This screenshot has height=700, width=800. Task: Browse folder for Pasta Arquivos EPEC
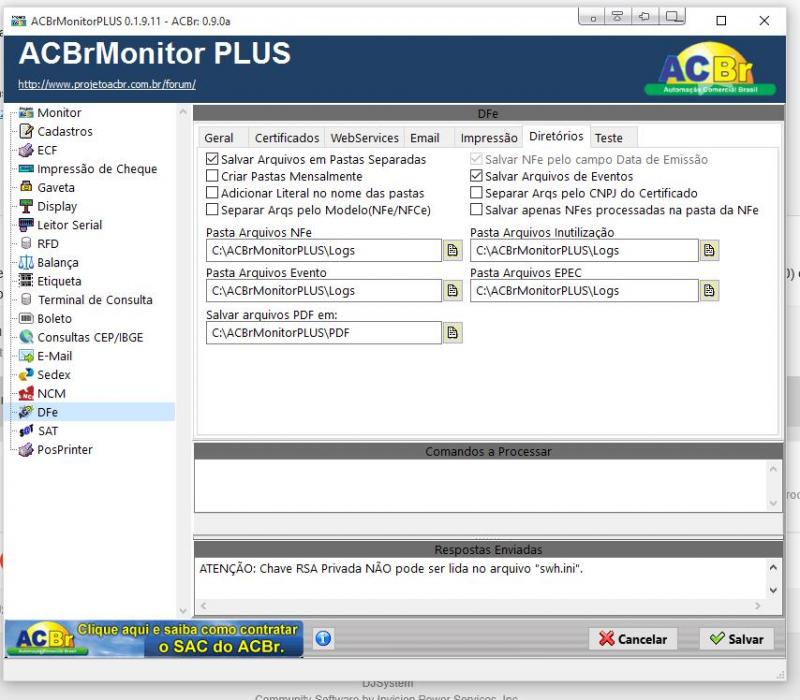(709, 290)
